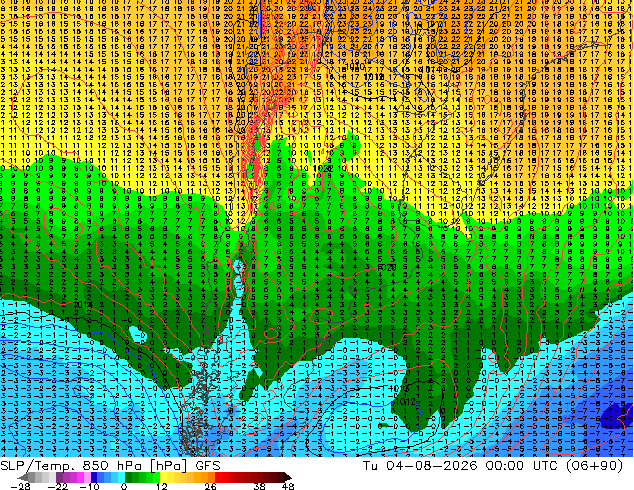Click the '12' legend scale value
This screenshot has width=634, height=490.
162,486
